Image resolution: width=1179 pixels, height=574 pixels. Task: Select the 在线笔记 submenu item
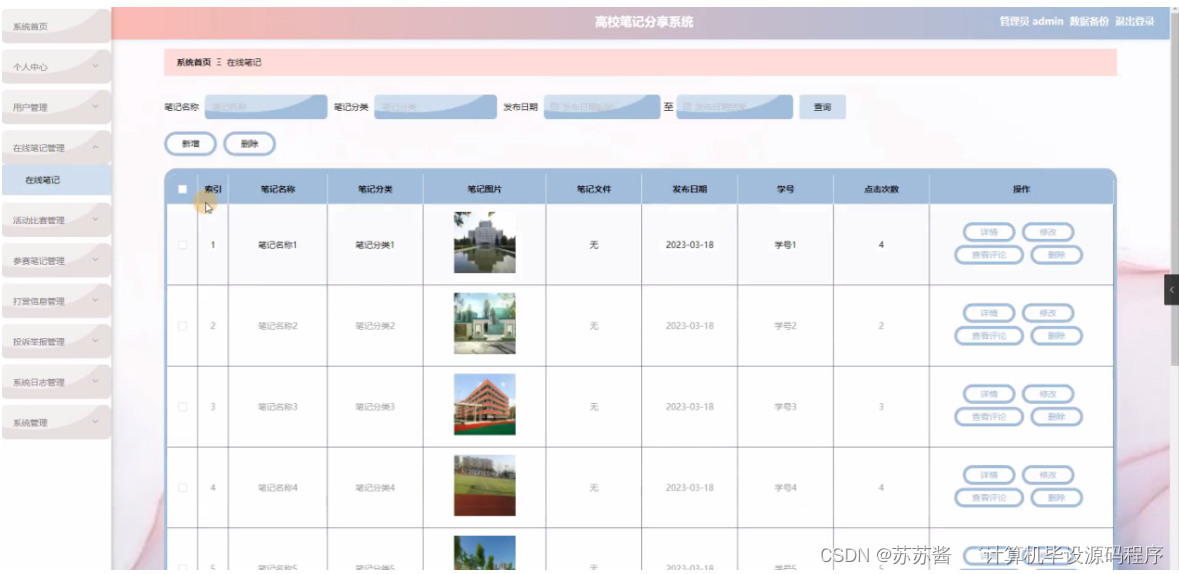click(56, 180)
